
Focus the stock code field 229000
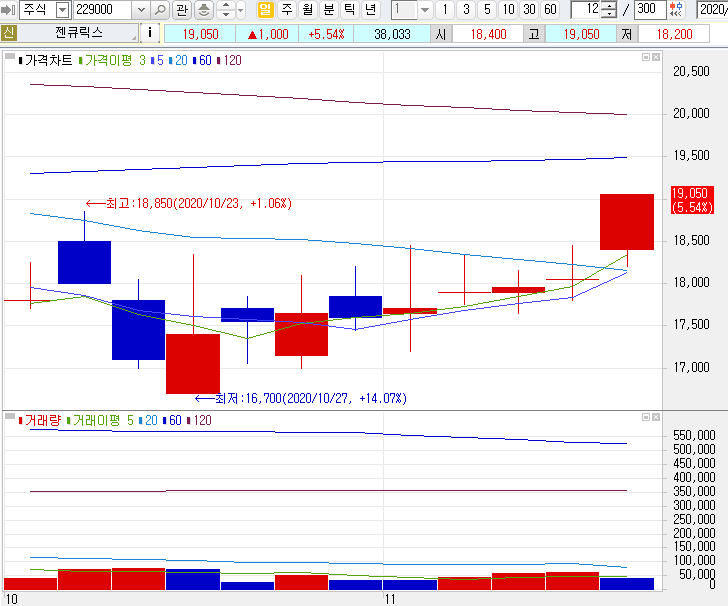[103, 9]
